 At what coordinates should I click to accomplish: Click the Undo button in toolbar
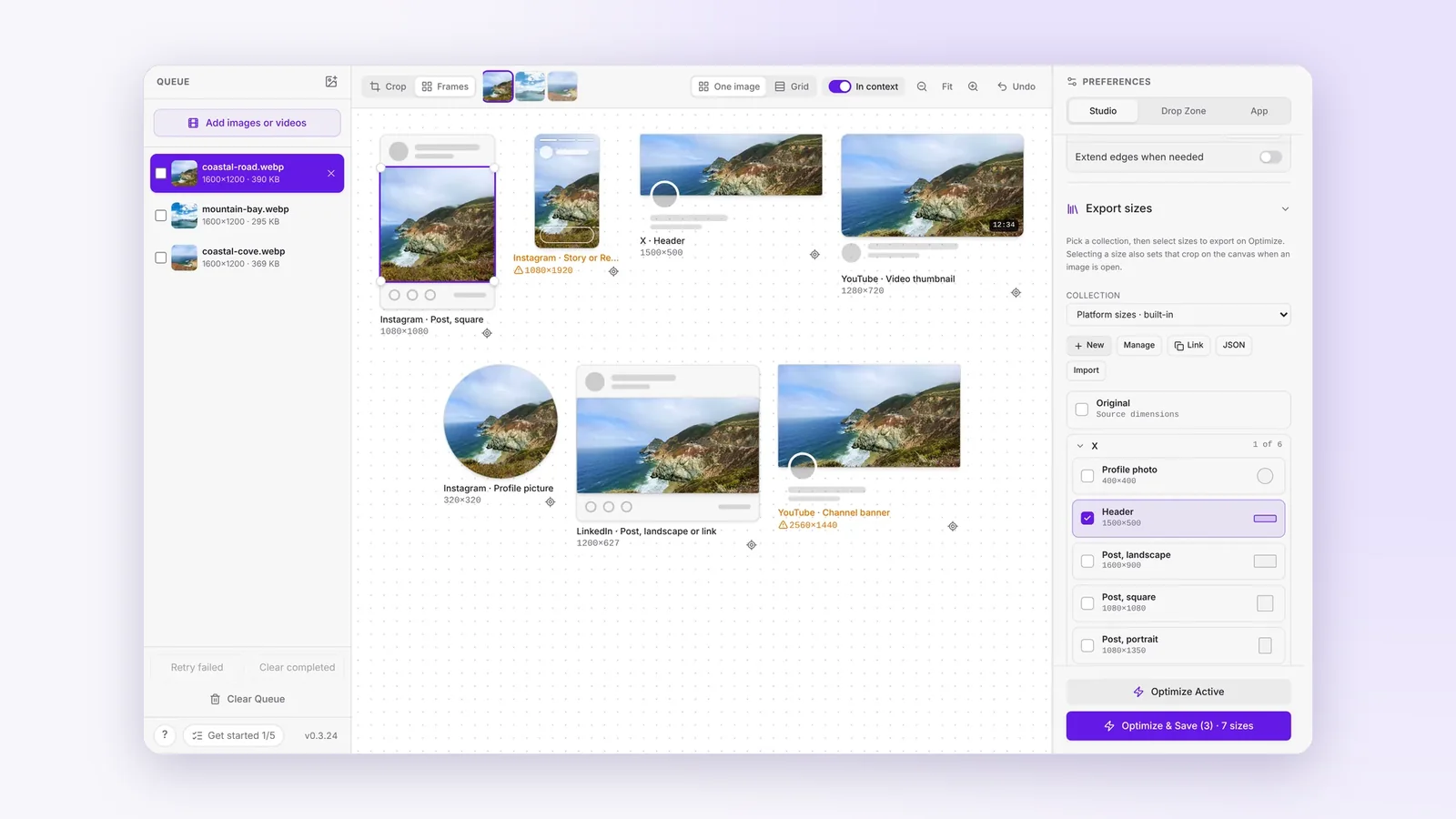coord(1016,86)
